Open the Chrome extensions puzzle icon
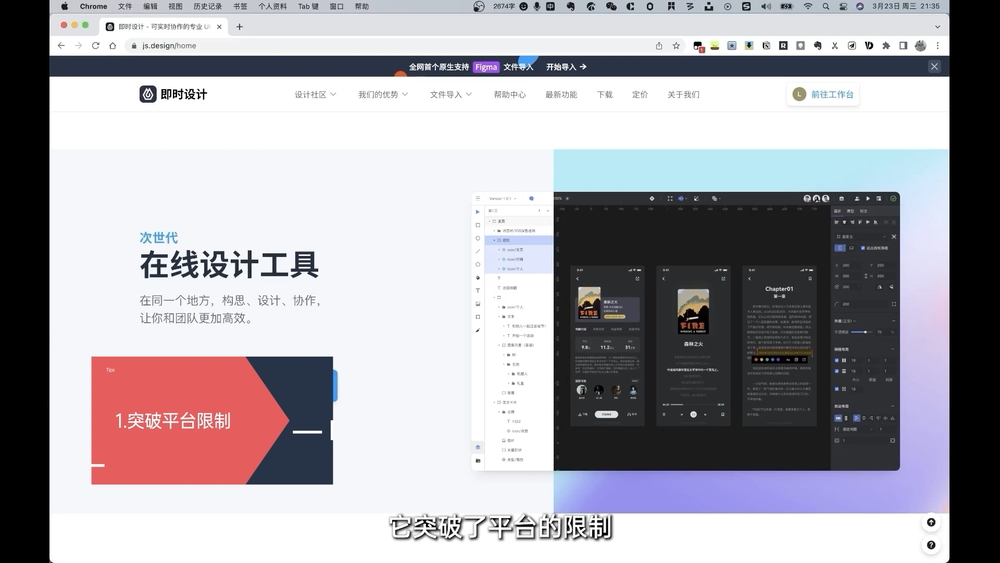The width and height of the screenshot is (1000, 563). [886, 46]
